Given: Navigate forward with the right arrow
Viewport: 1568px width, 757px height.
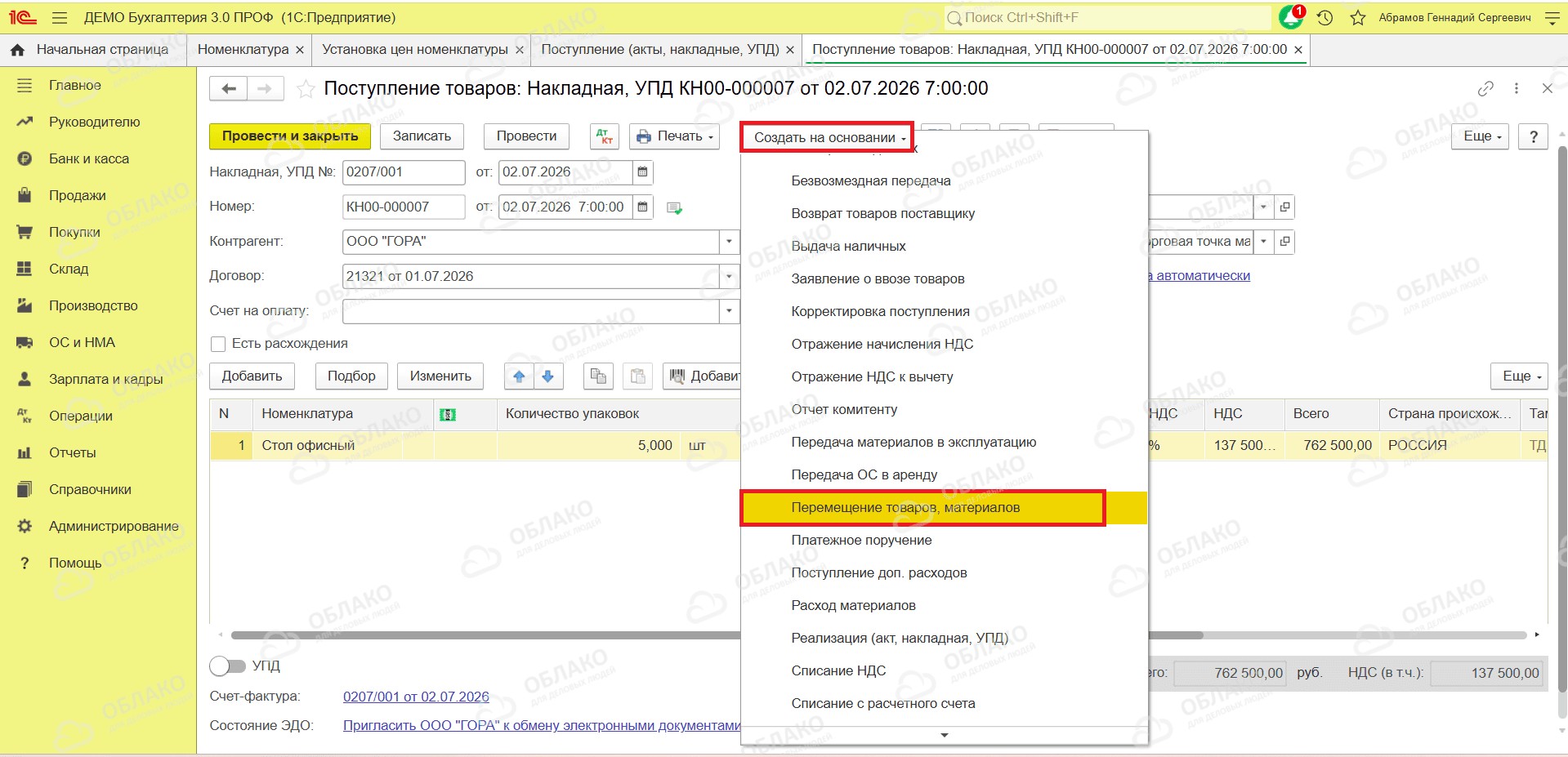Looking at the screenshot, I should (266, 88).
